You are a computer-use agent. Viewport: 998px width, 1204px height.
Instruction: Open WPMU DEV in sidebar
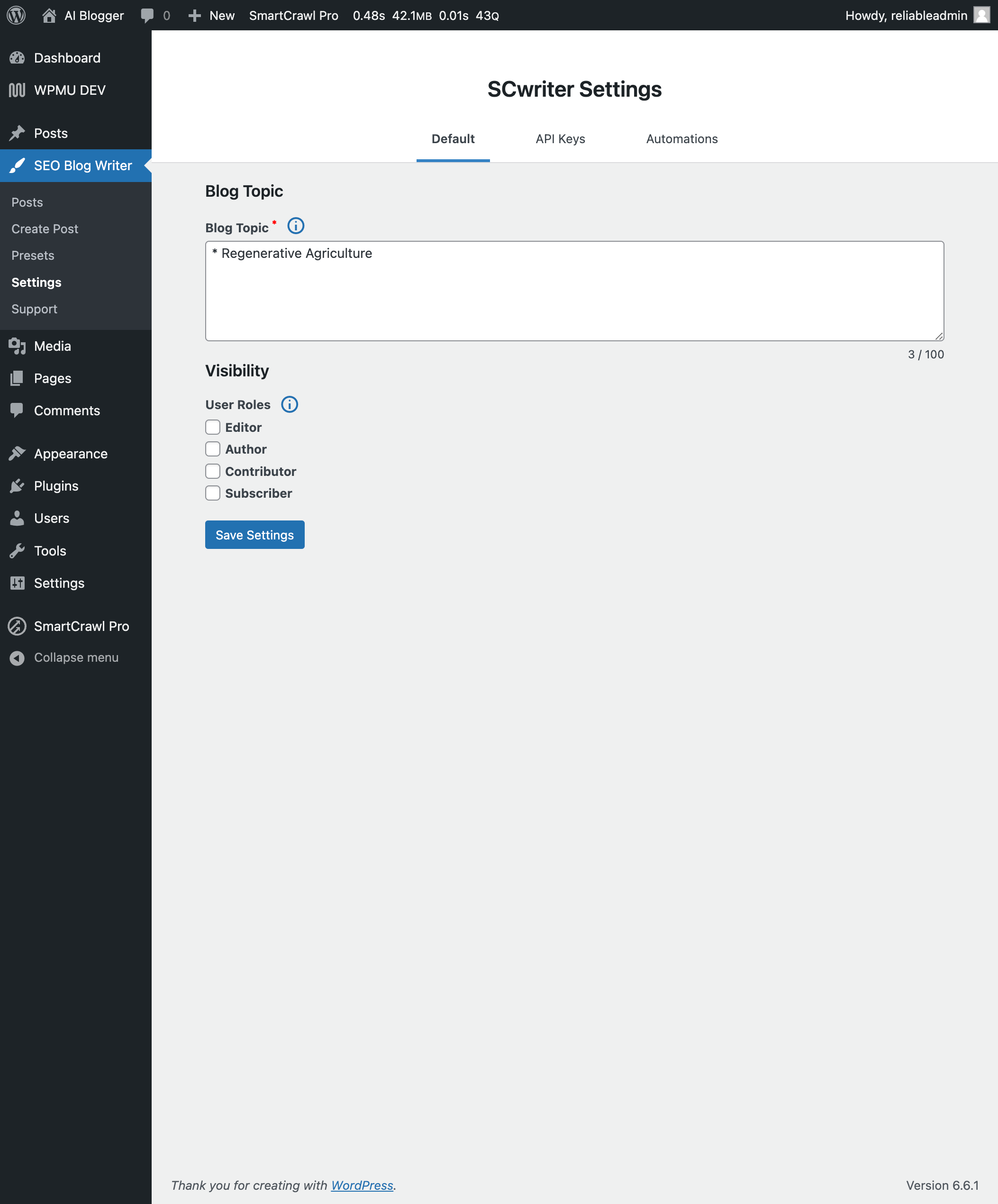click(x=69, y=90)
